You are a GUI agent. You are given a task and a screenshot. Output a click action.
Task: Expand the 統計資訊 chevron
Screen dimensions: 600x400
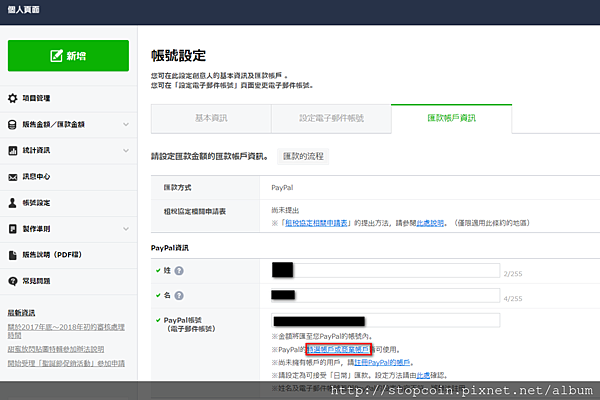tap(126, 150)
